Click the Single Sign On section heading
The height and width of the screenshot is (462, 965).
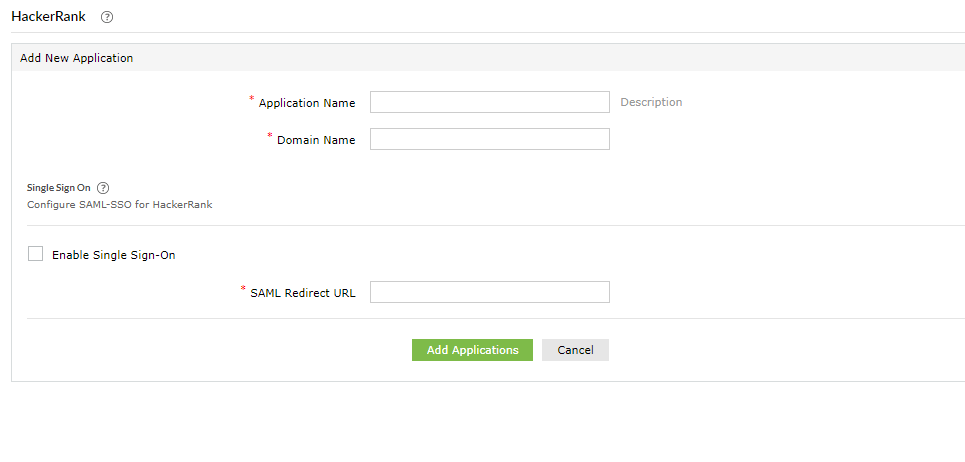59,187
